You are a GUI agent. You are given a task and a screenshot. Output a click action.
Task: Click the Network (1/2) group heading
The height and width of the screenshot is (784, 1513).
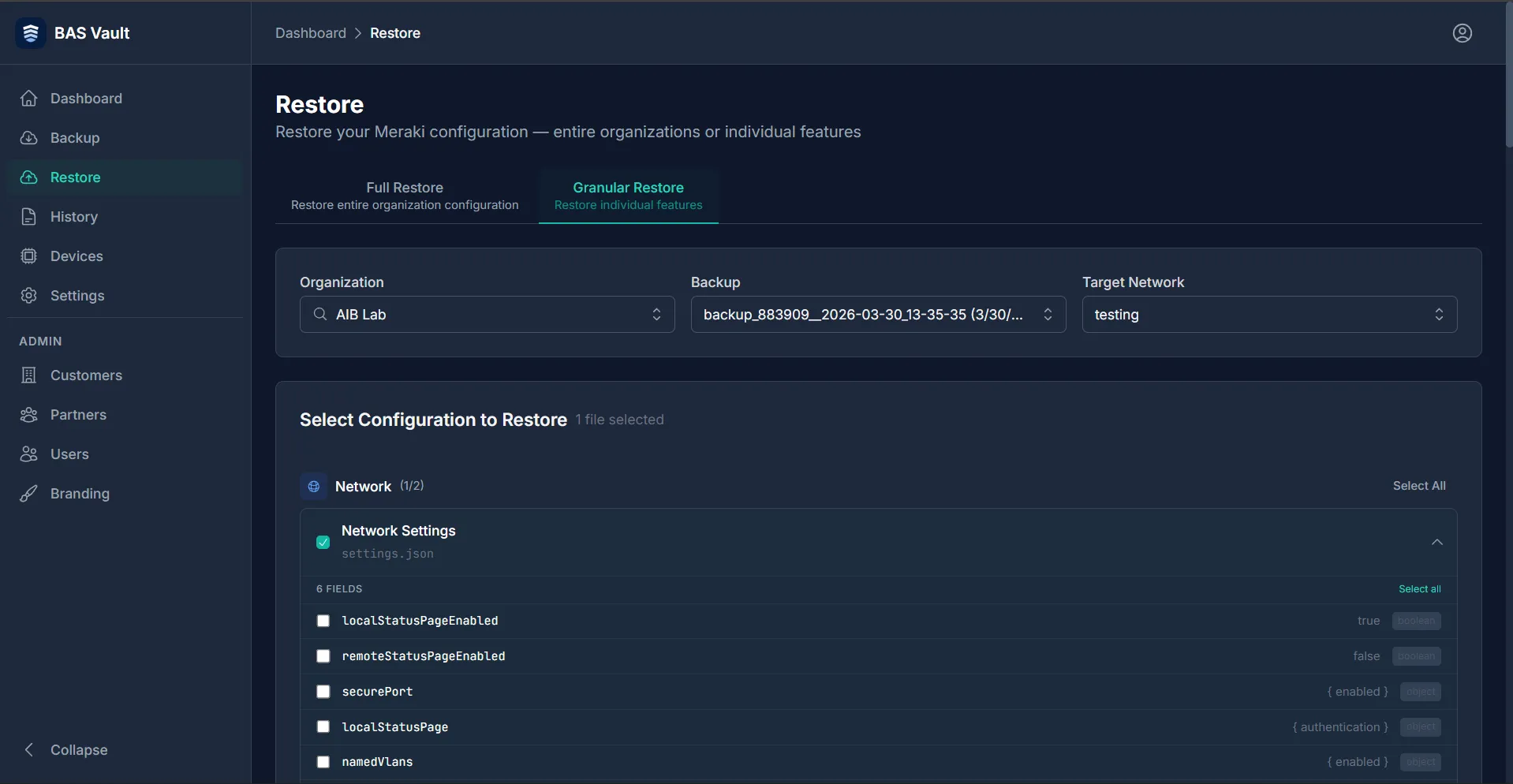379,486
